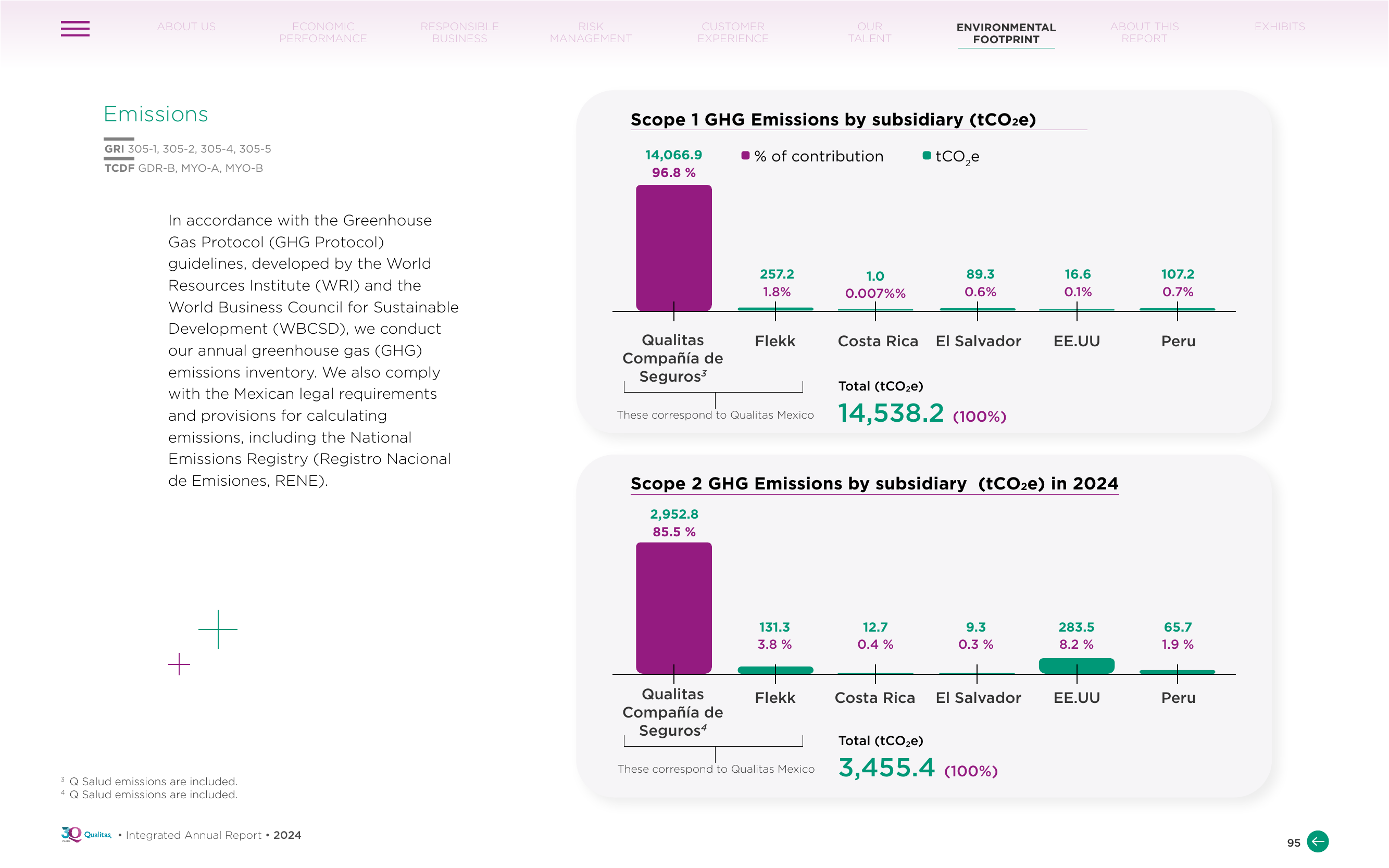Click the 14,066.9 value label
1389x868 pixels.
click(x=673, y=155)
